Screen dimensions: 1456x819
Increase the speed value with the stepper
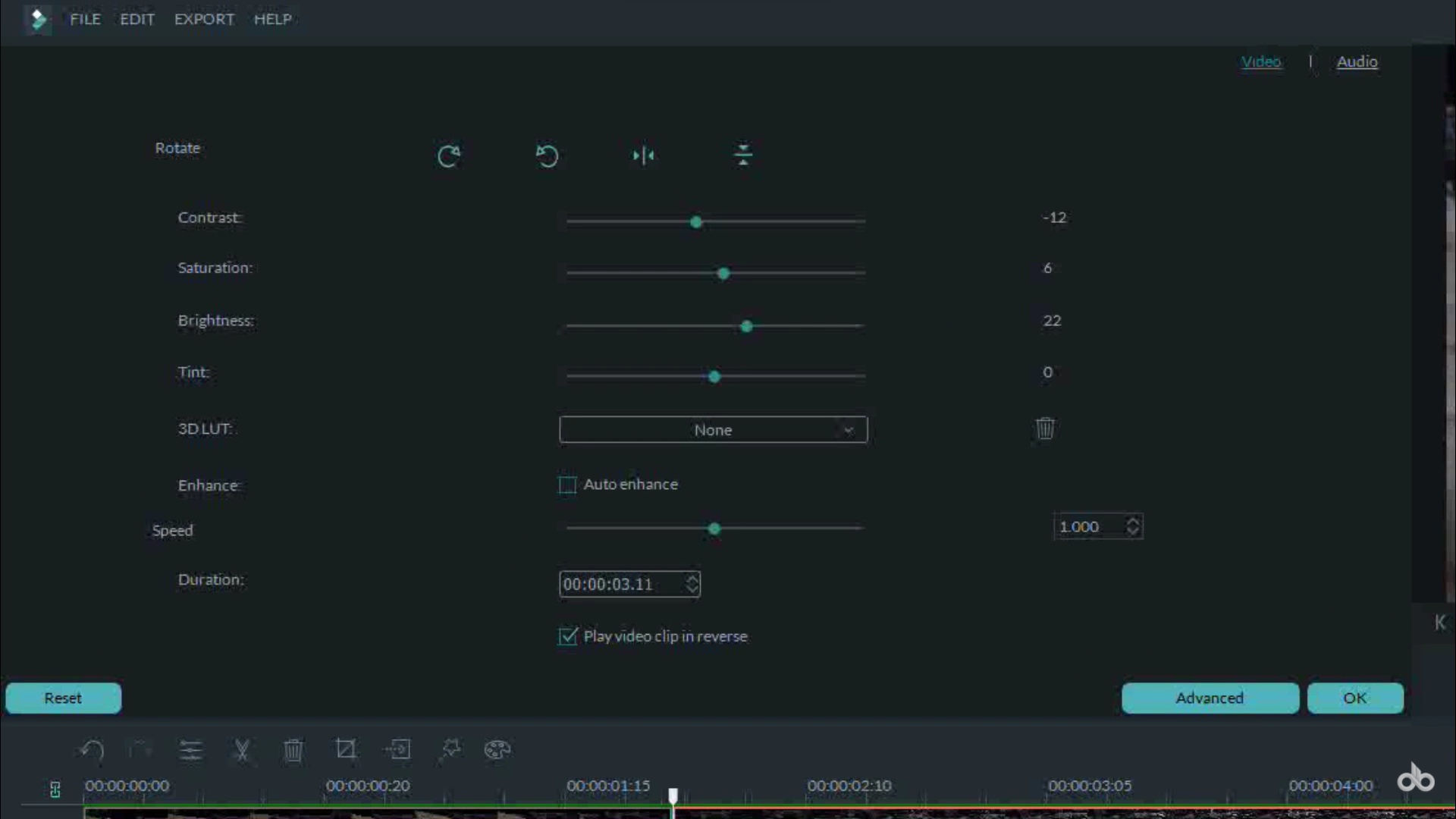click(1133, 522)
